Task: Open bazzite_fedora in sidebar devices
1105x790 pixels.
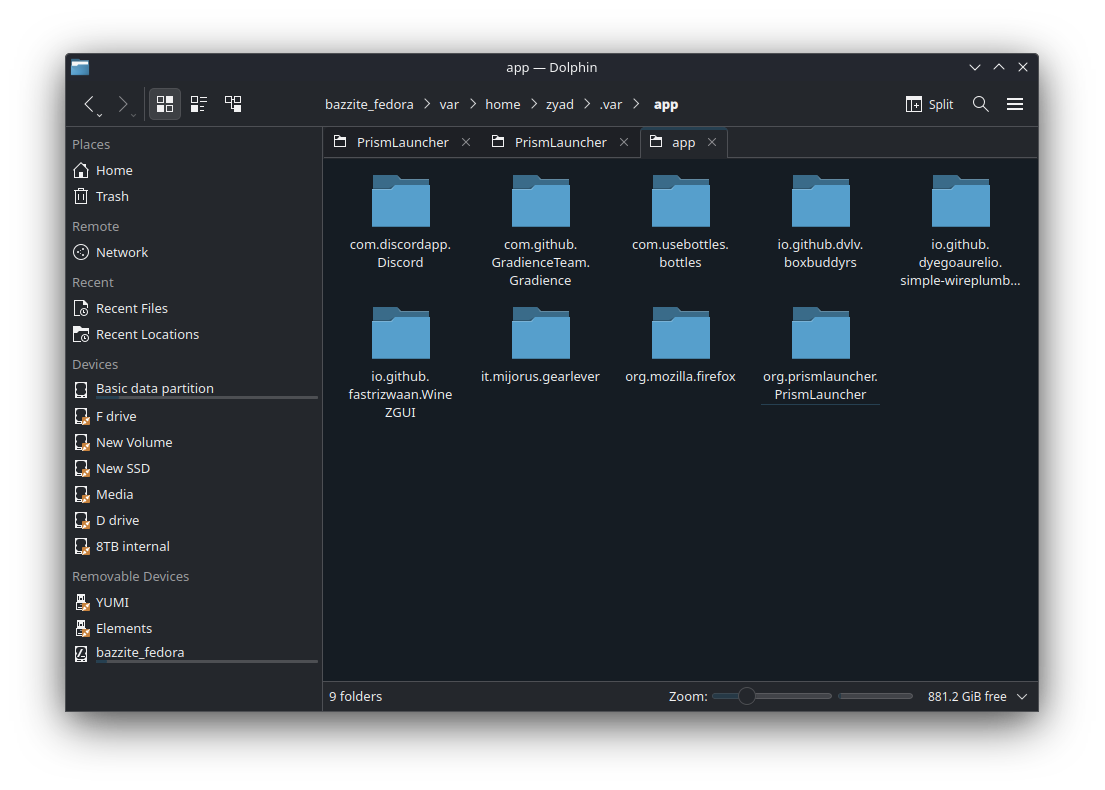Action: click(194, 653)
